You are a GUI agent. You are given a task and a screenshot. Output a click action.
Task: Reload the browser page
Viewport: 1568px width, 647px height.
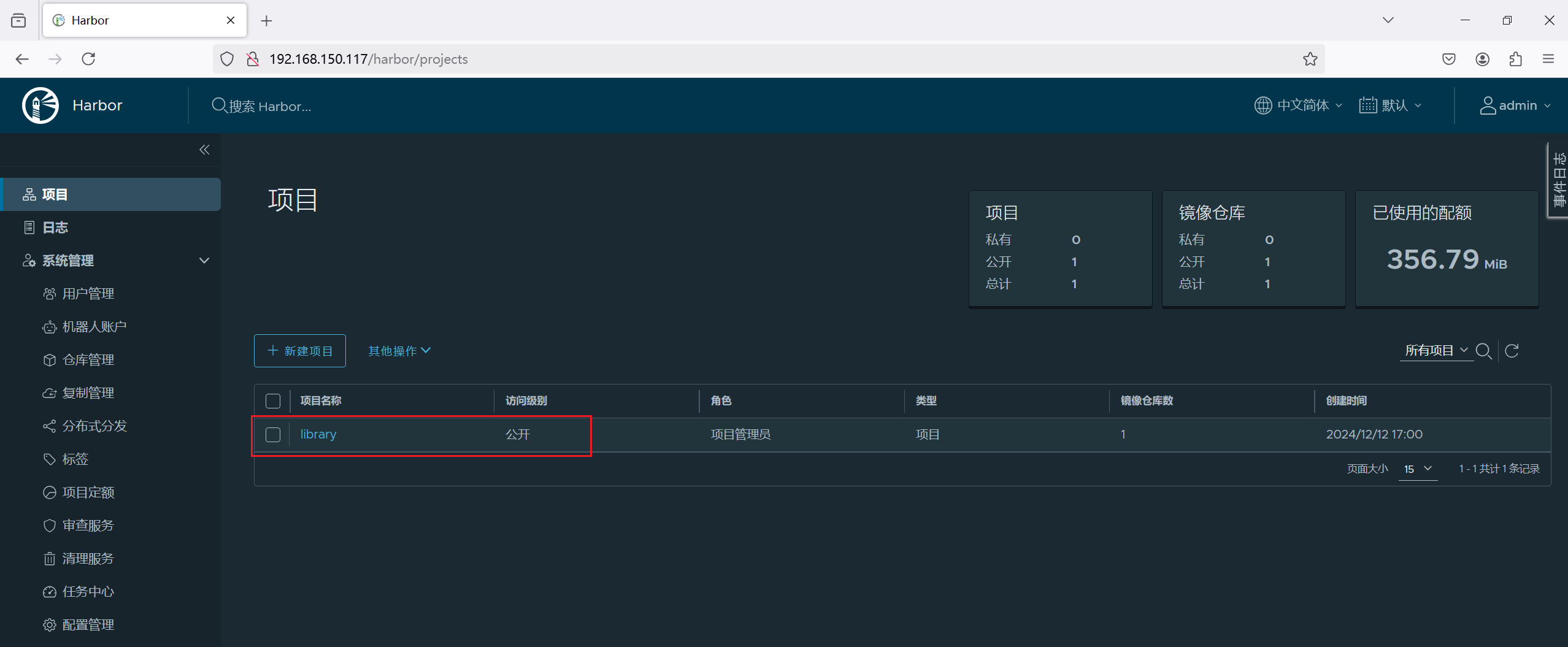coord(88,59)
